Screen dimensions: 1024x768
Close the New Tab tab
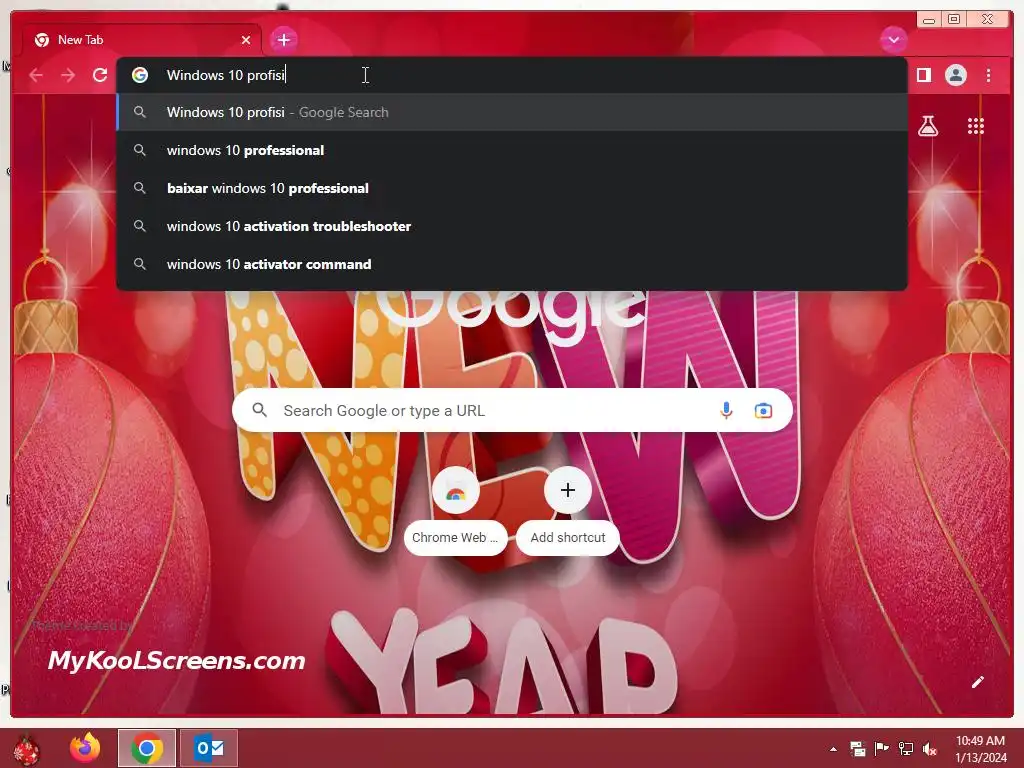point(246,40)
